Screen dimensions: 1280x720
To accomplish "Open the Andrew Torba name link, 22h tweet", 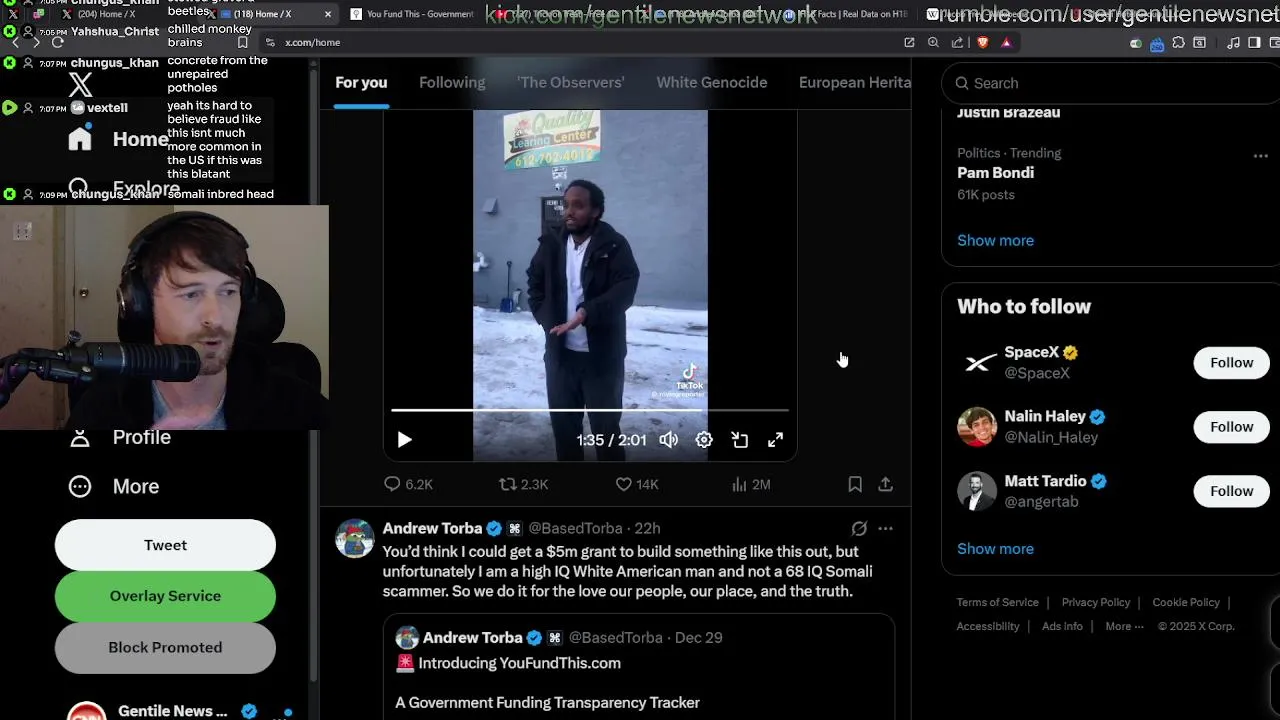I will click(x=432, y=528).
